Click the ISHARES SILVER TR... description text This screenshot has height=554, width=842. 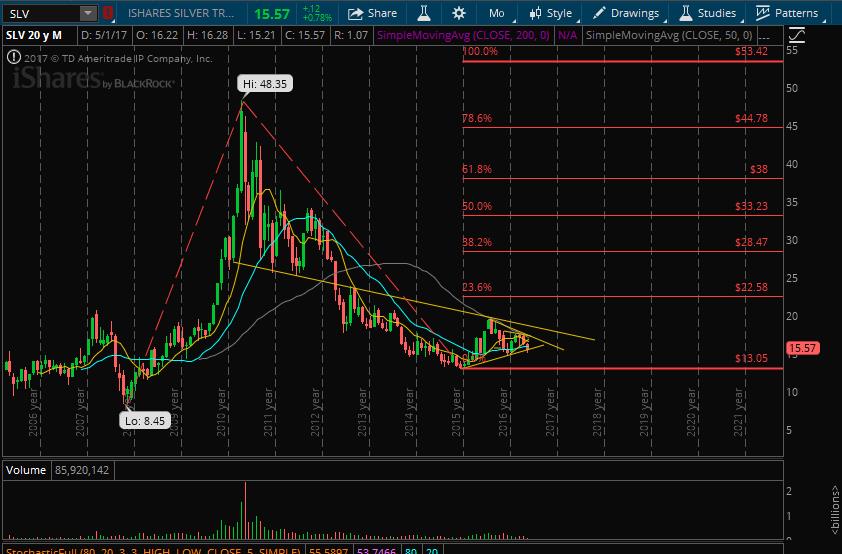181,13
